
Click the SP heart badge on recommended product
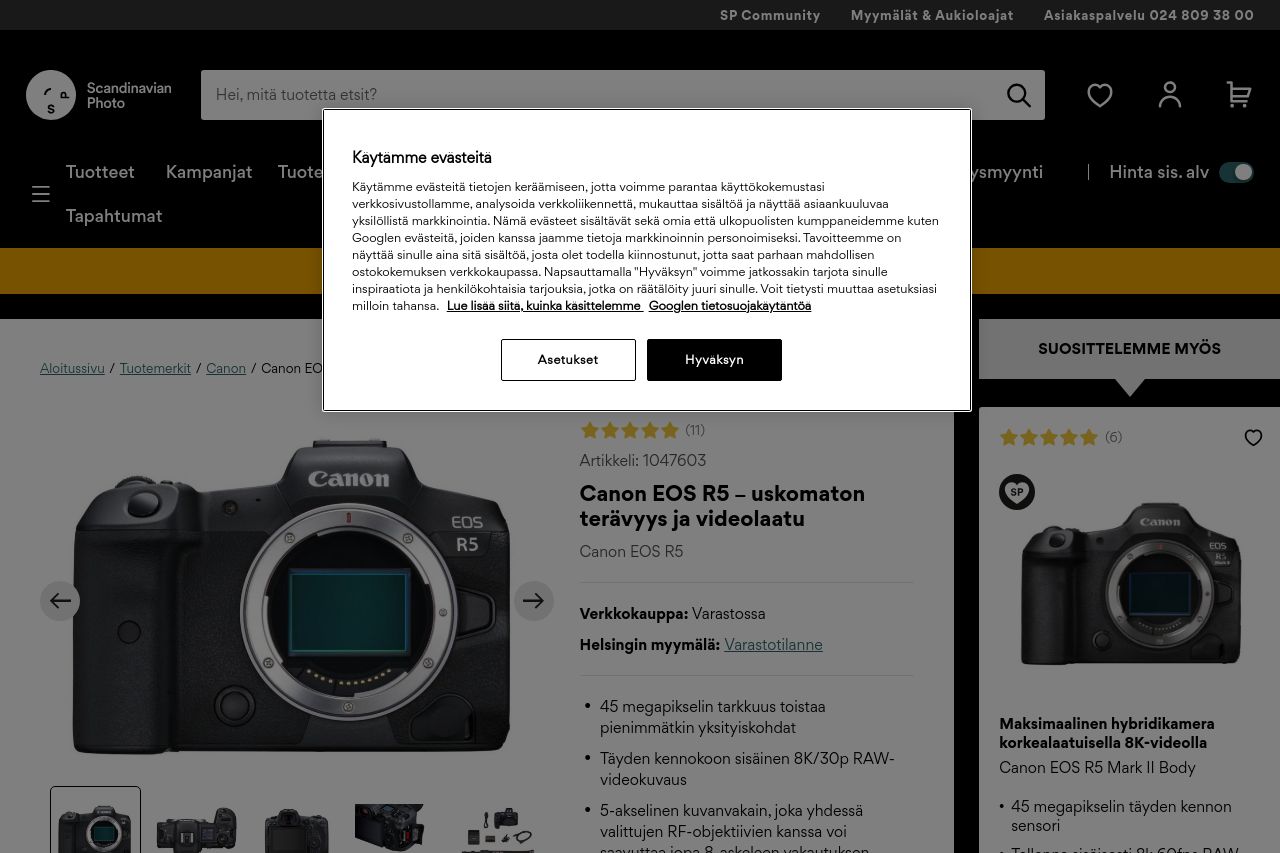1017,492
